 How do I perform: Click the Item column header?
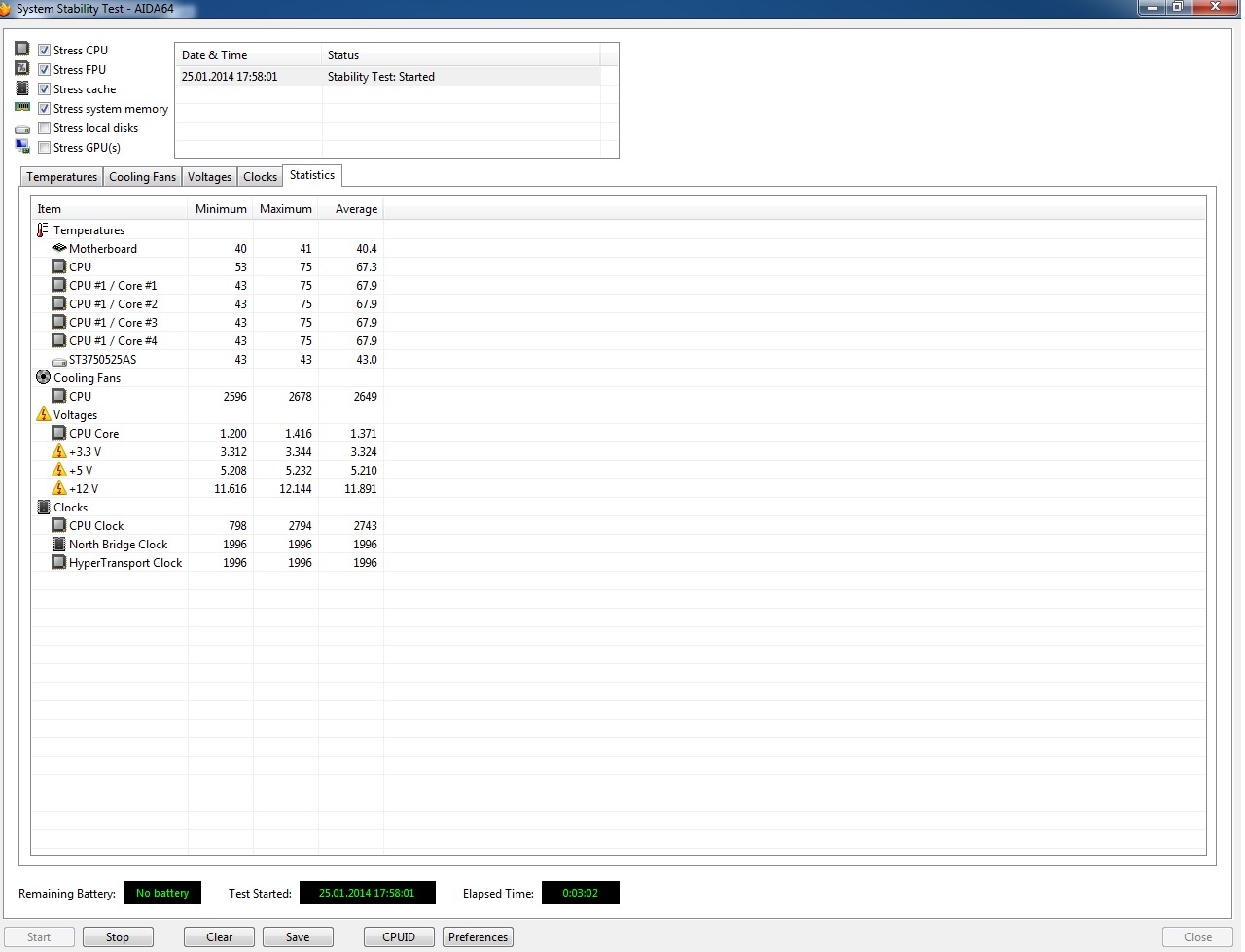tap(109, 209)
